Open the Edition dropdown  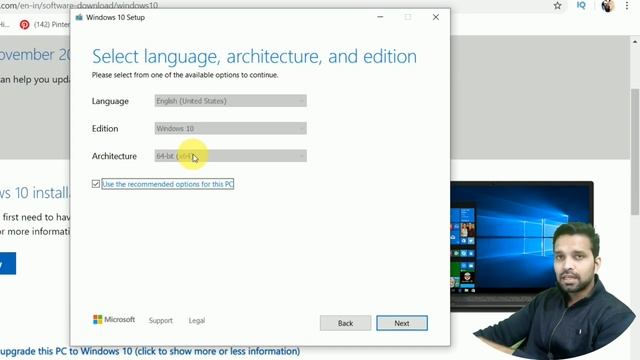[231, 129]
